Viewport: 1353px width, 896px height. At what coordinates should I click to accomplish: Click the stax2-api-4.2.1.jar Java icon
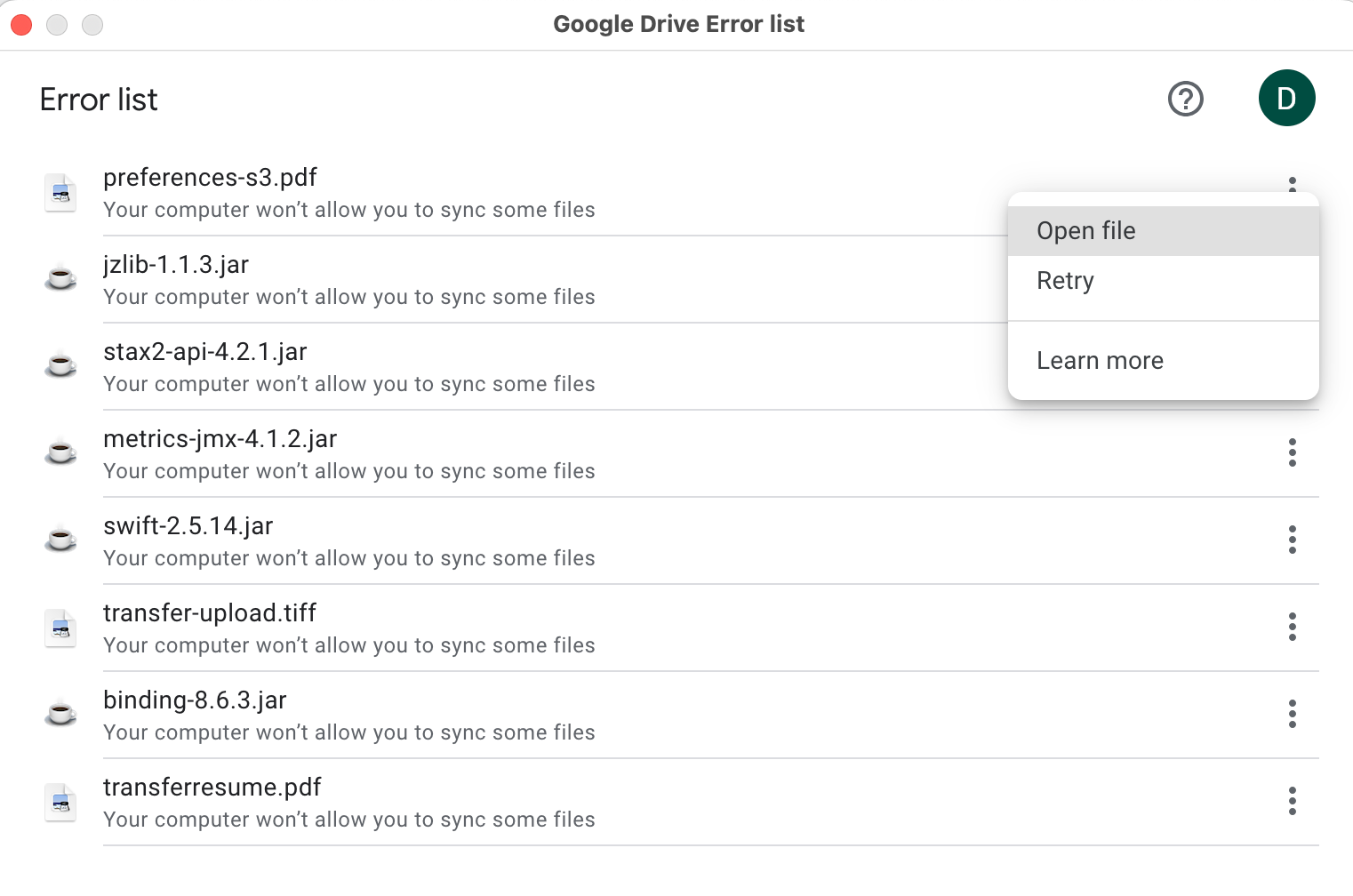coord(60,367)
